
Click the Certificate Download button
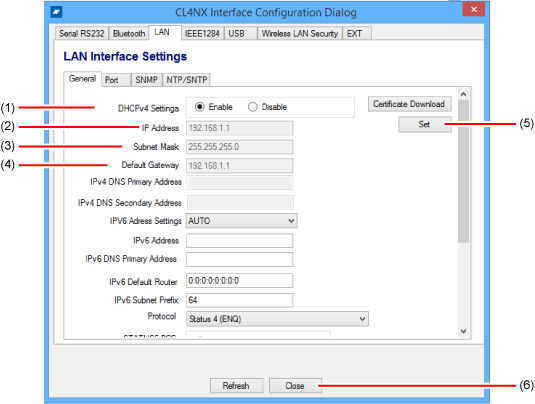(x=409, y=104)
